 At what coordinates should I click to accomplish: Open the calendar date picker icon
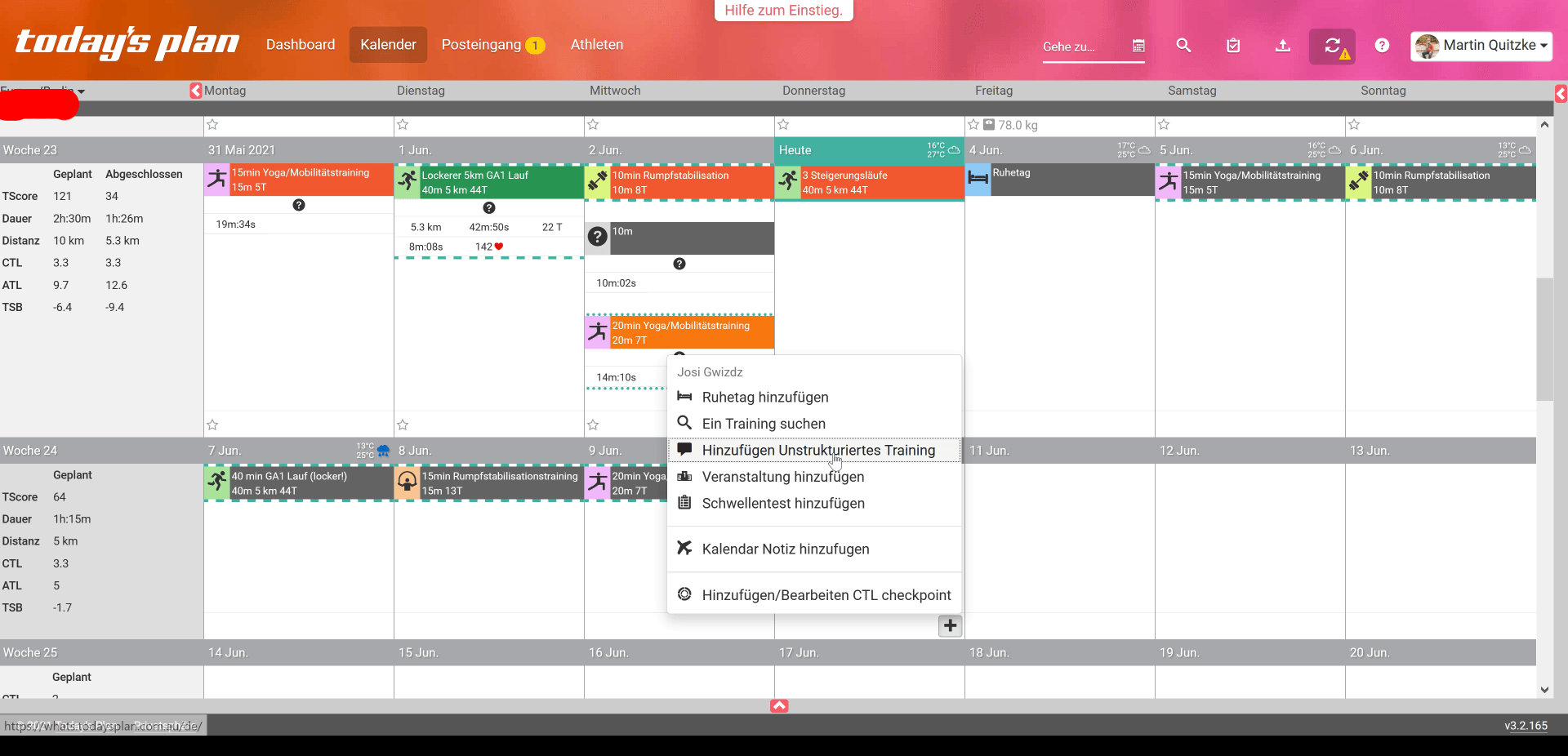1138,46
